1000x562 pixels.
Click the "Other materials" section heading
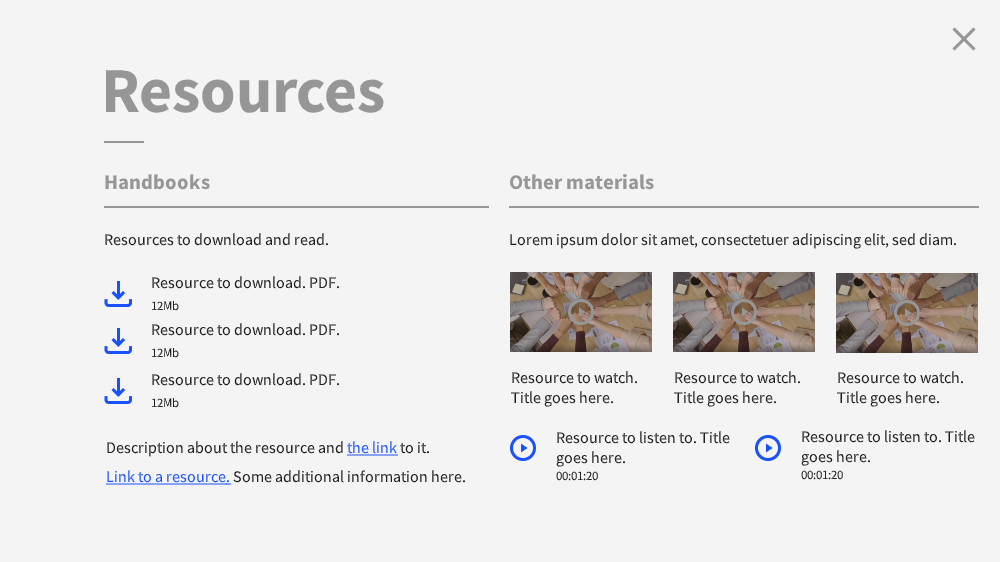pyautogui.click(x=582, y=182)
